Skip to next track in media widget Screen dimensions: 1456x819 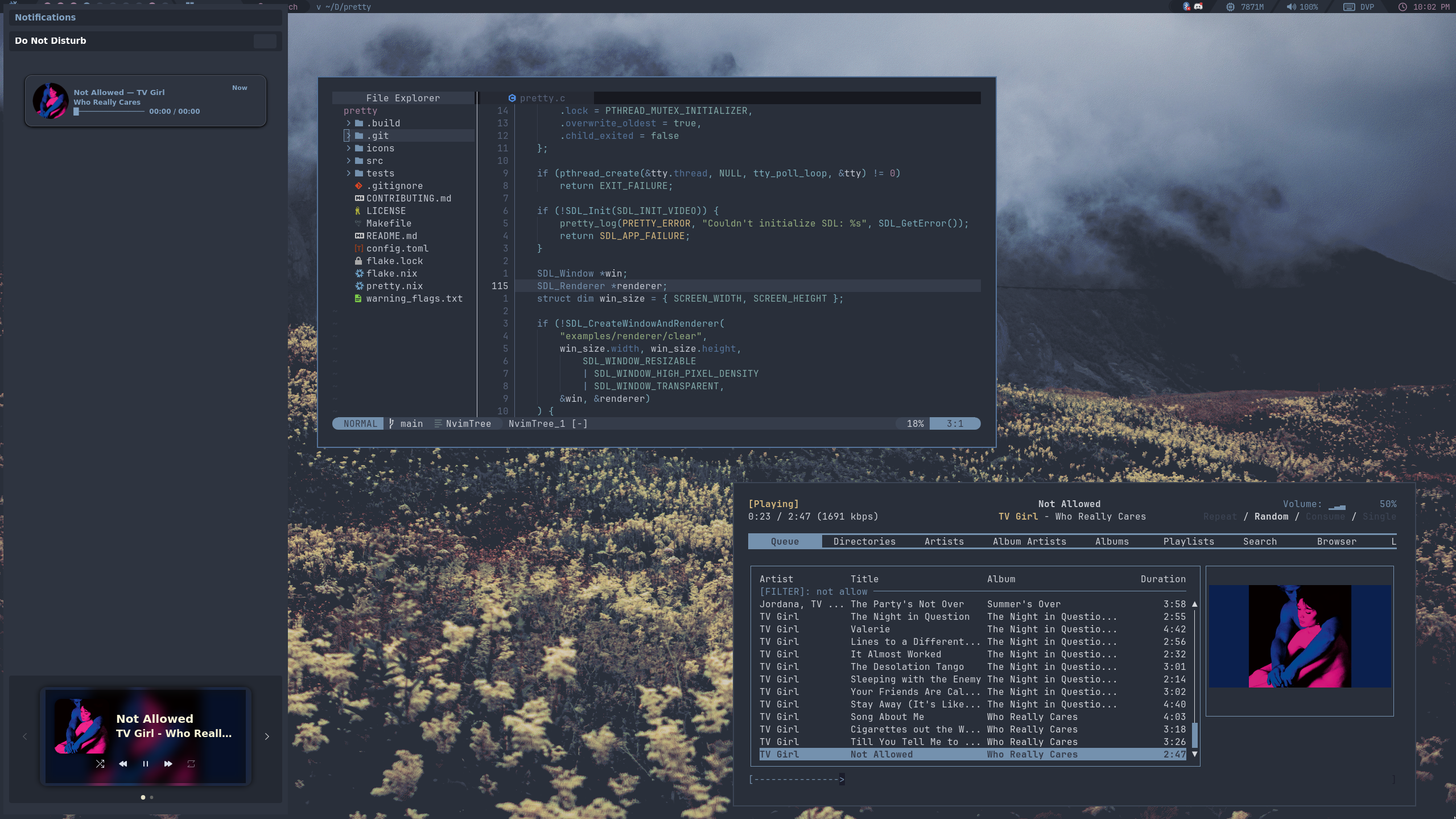point(168,764)
